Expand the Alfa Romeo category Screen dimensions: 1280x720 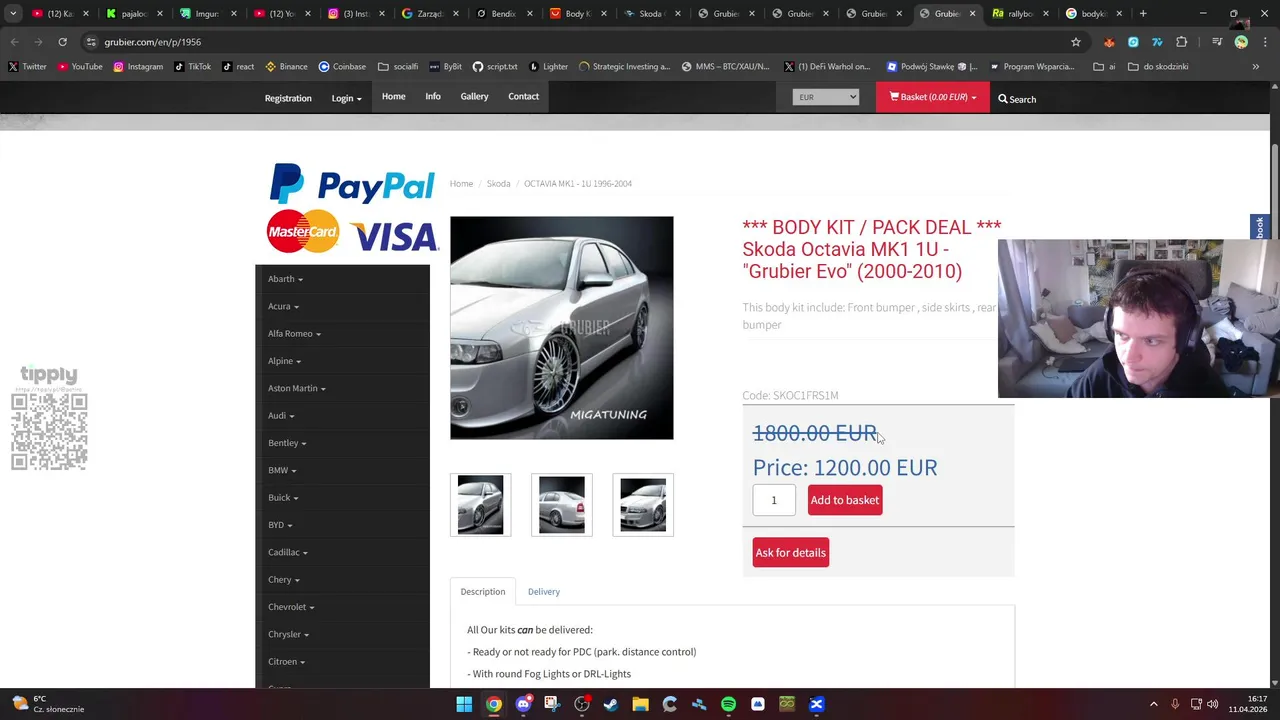pos(294,333)
